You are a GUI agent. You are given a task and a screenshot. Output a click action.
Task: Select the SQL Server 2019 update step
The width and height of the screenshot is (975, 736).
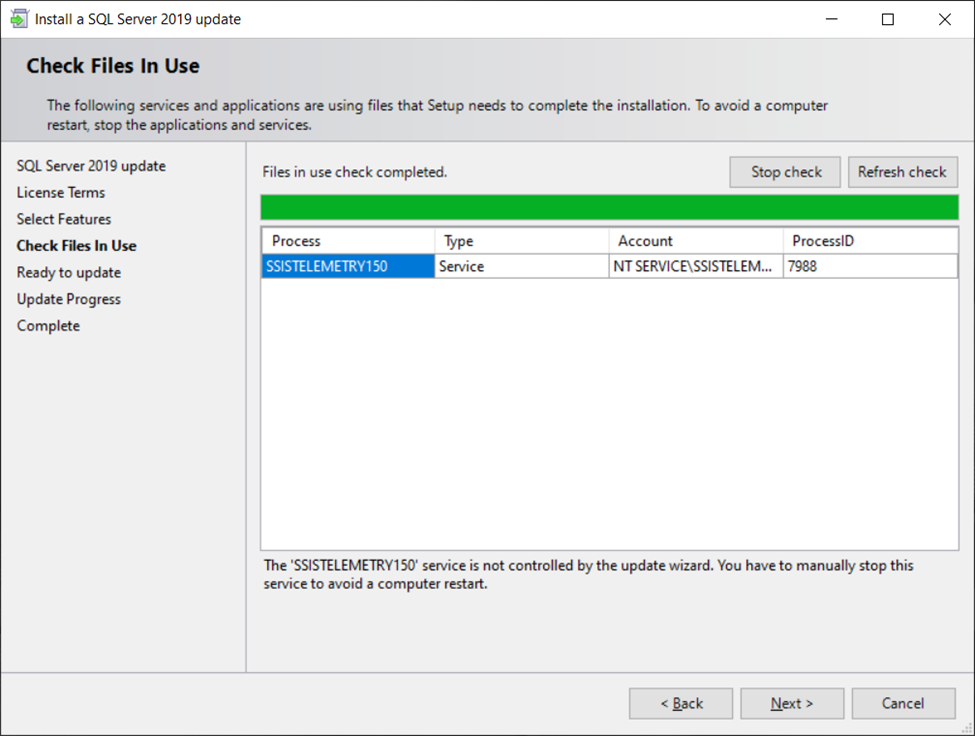91,166
